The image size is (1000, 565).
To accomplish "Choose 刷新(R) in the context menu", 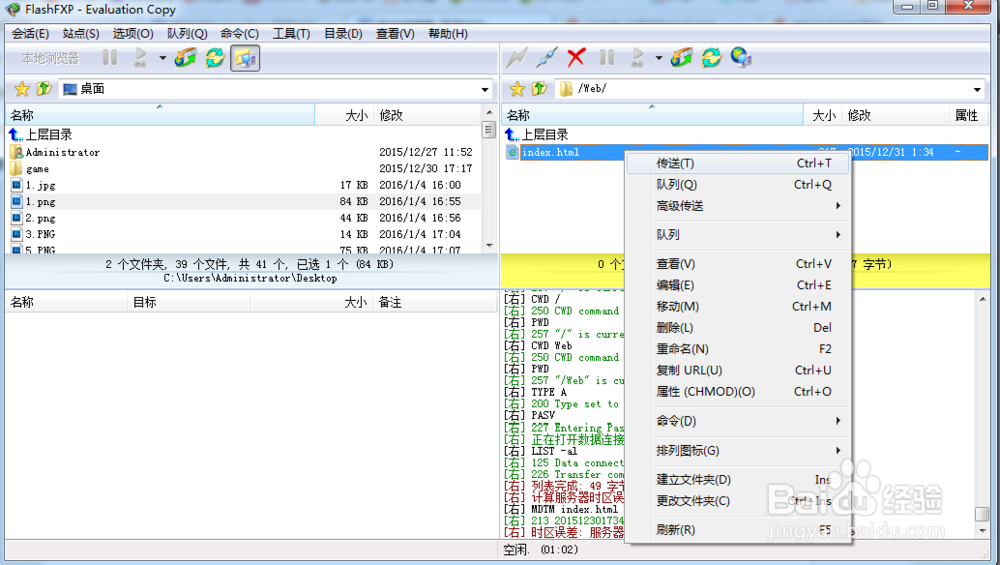I will 738,530.
